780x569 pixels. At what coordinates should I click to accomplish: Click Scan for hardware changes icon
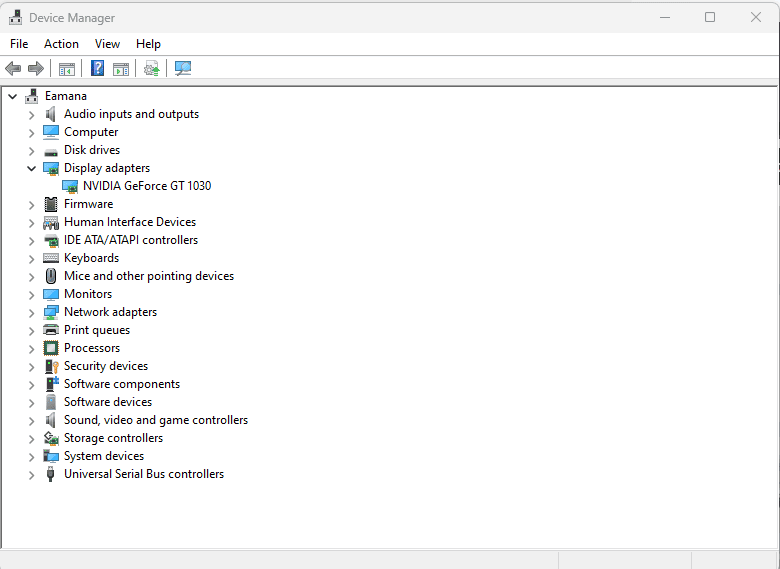183,68
